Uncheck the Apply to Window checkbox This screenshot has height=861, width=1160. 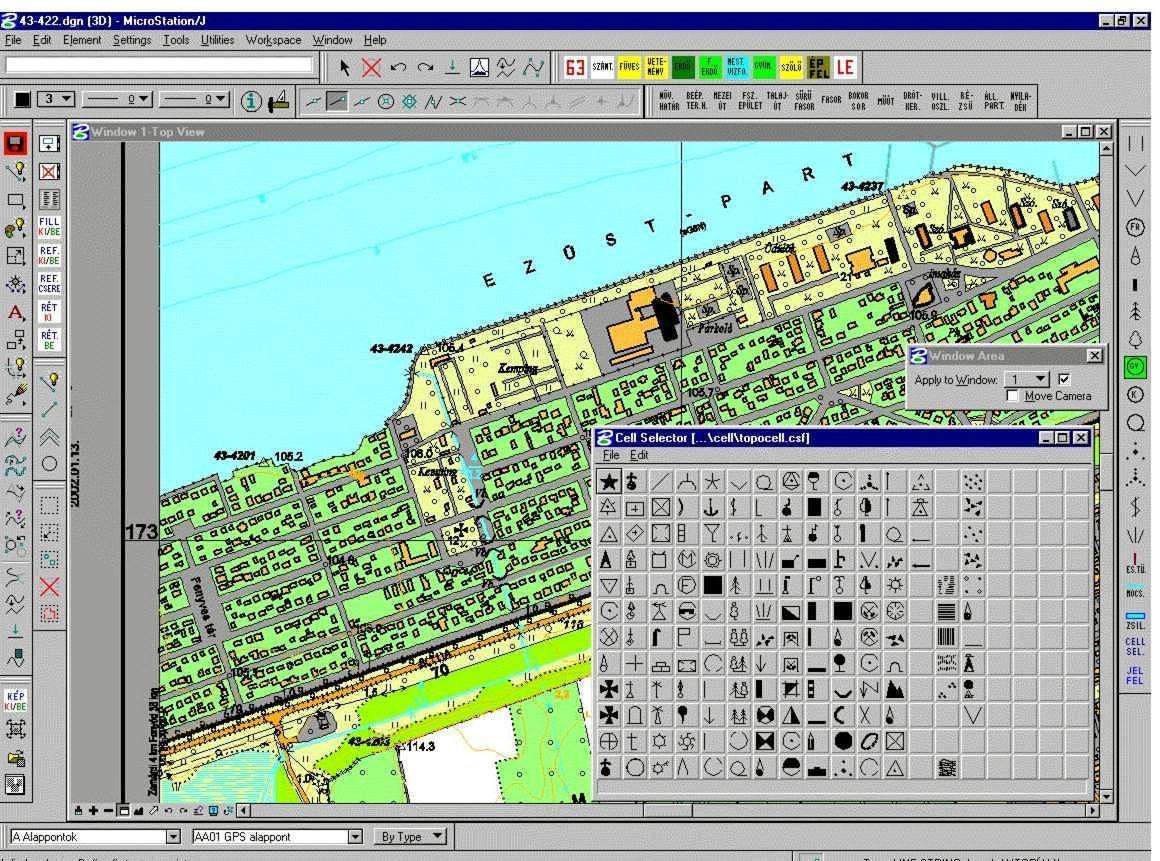tap(1064, 379)
